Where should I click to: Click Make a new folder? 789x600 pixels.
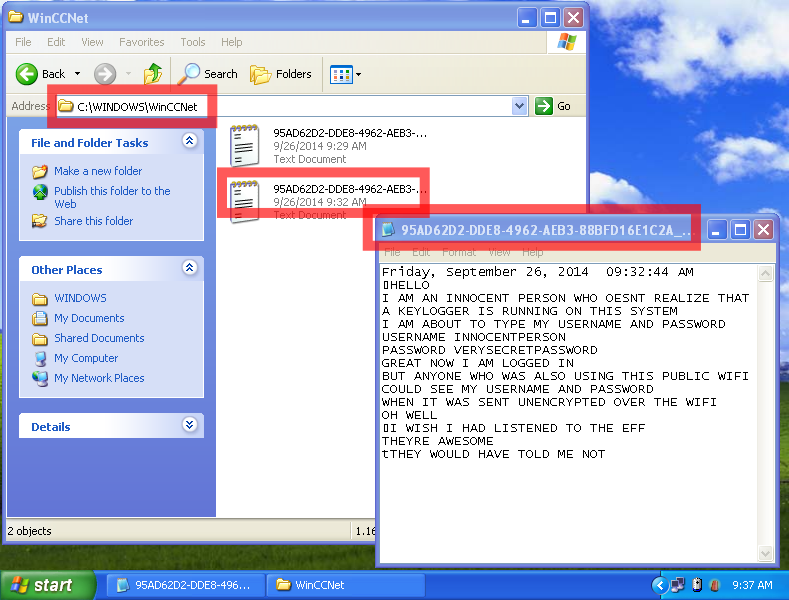click(98, 171)
